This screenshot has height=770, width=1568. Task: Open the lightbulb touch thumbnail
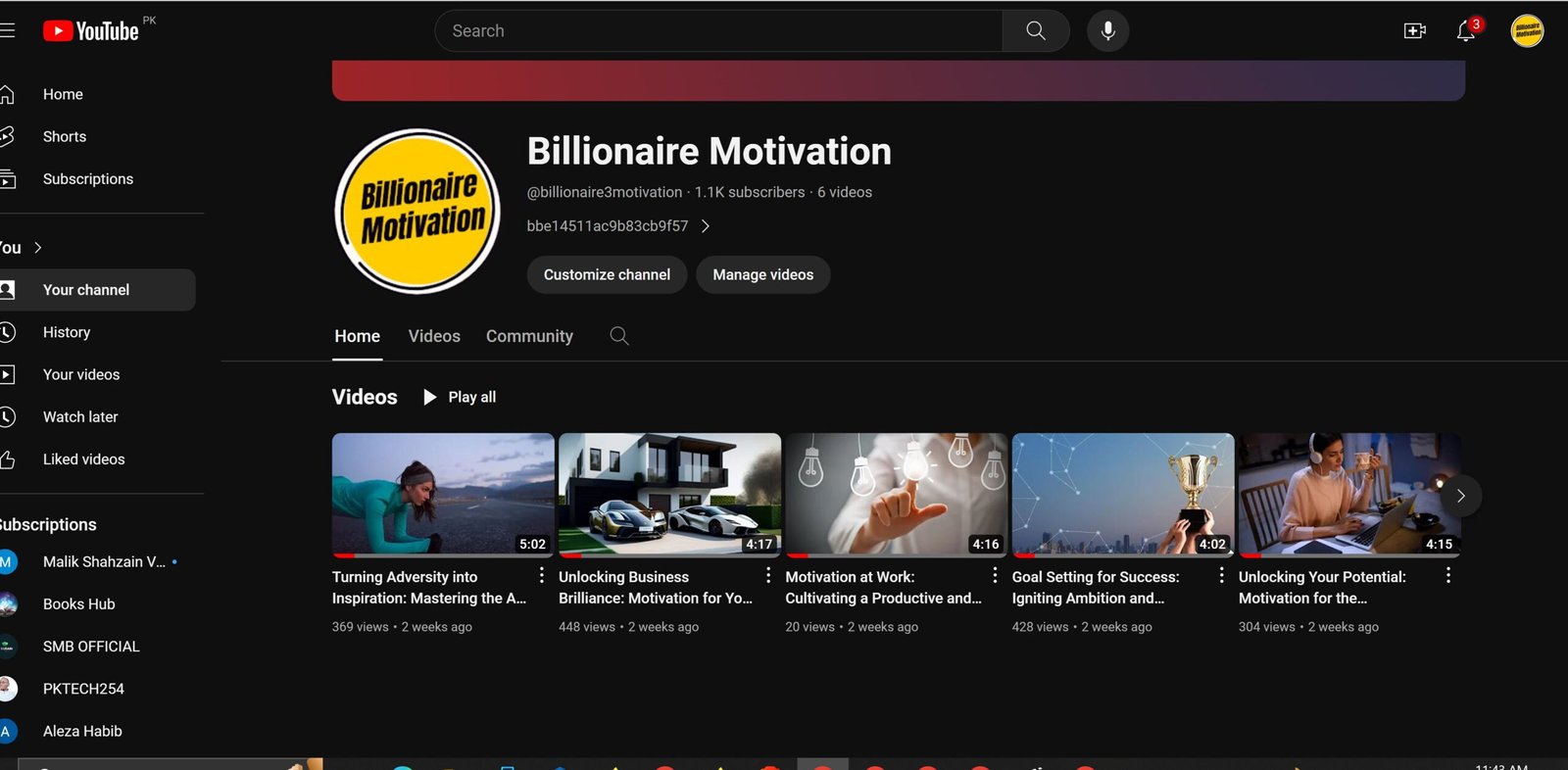(896, 496)
